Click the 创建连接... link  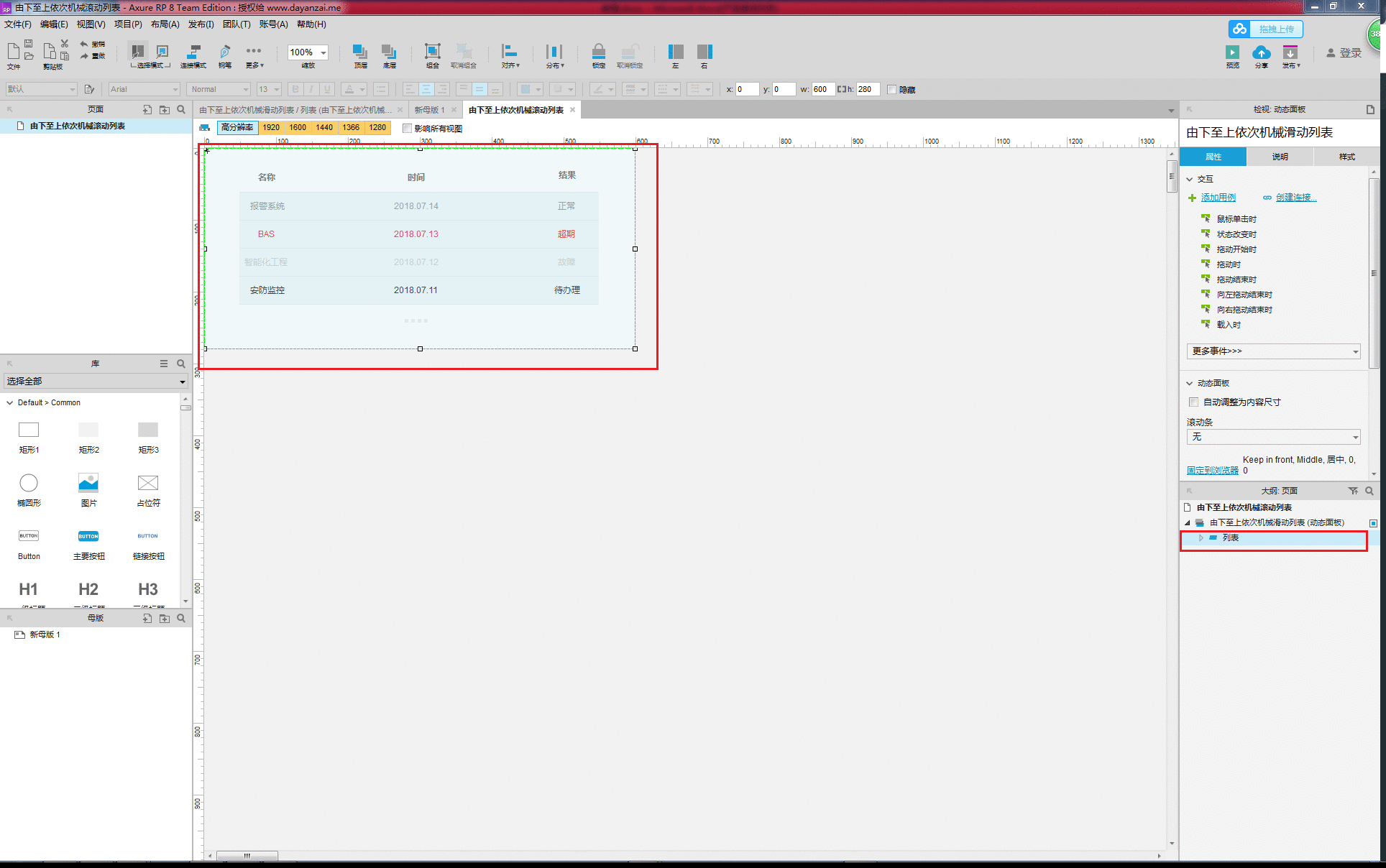click(1295, 198)
